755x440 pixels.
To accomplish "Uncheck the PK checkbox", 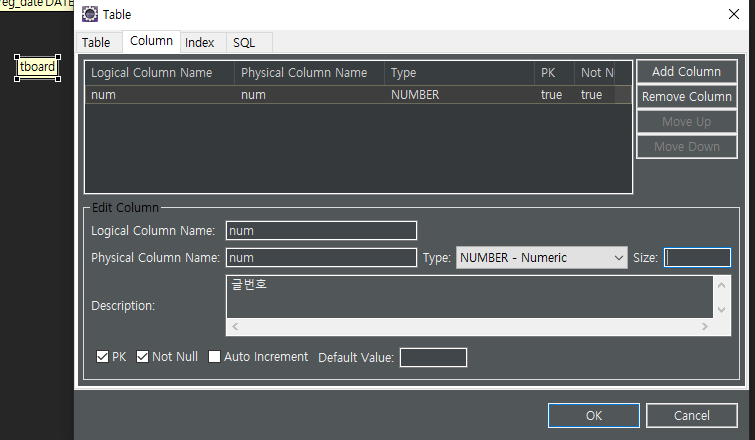I will coord(102,357).
